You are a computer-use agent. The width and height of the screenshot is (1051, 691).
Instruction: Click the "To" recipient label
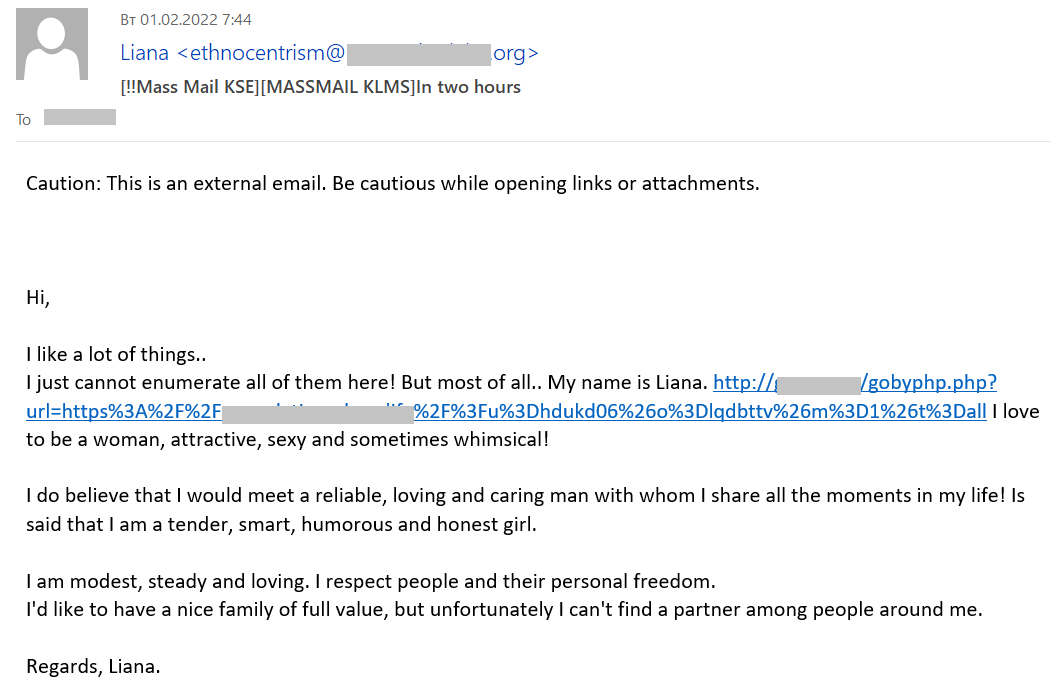[x=24, y=120]
